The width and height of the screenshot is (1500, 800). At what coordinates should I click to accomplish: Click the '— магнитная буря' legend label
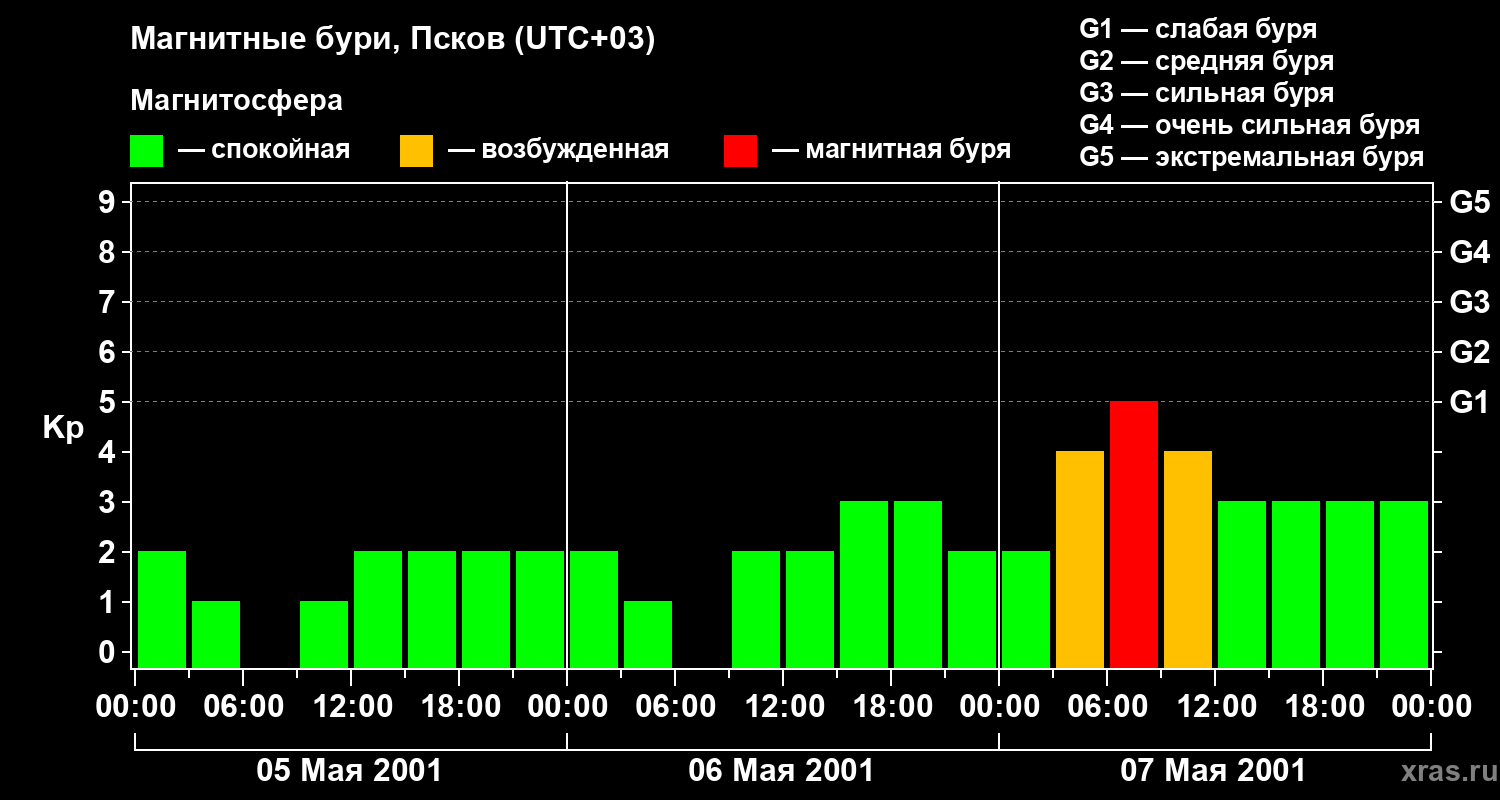click(891, 150)
